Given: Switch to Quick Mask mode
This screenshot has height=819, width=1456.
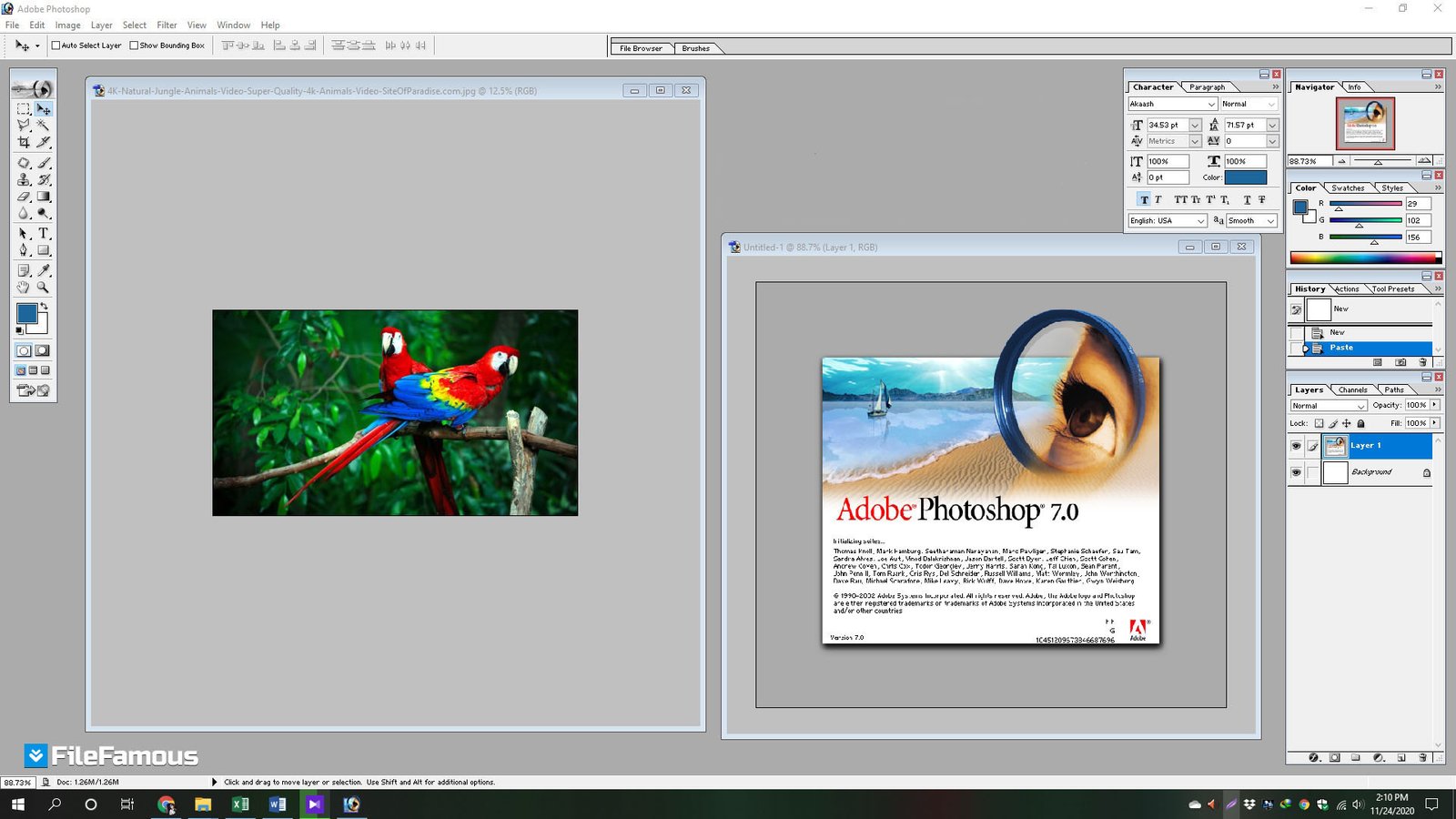Looking at the screenshot, I should 42,350.
